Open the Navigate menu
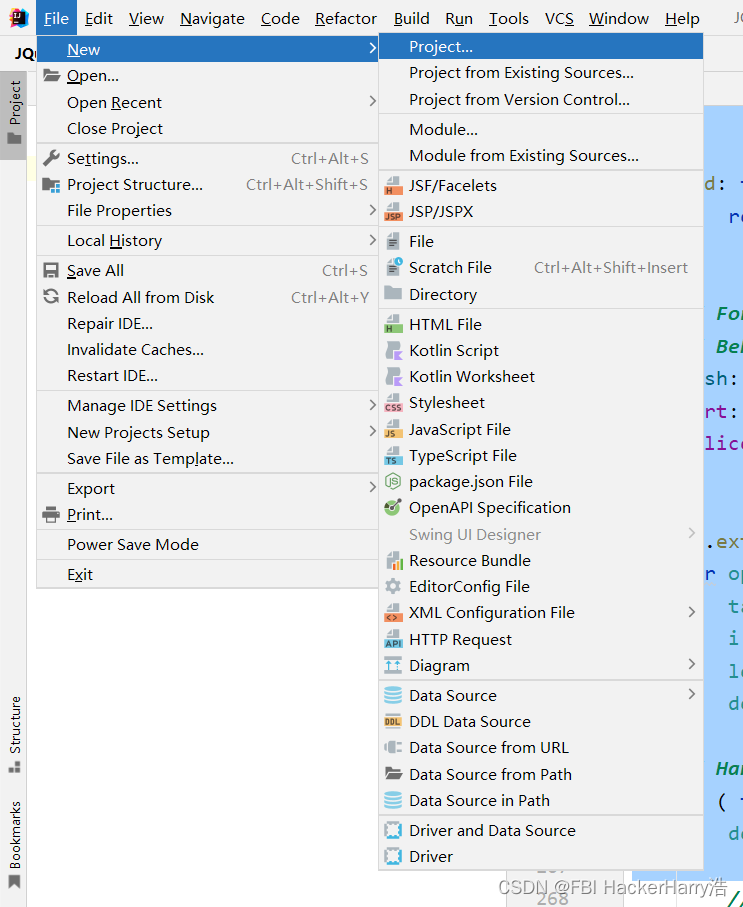 pos(212,19)
